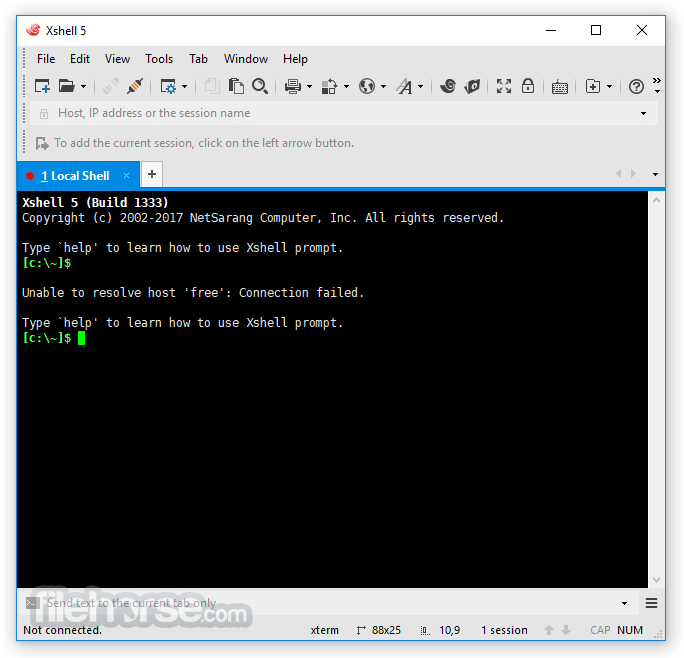Open the virtual keyboard icon

coord(560,87)
